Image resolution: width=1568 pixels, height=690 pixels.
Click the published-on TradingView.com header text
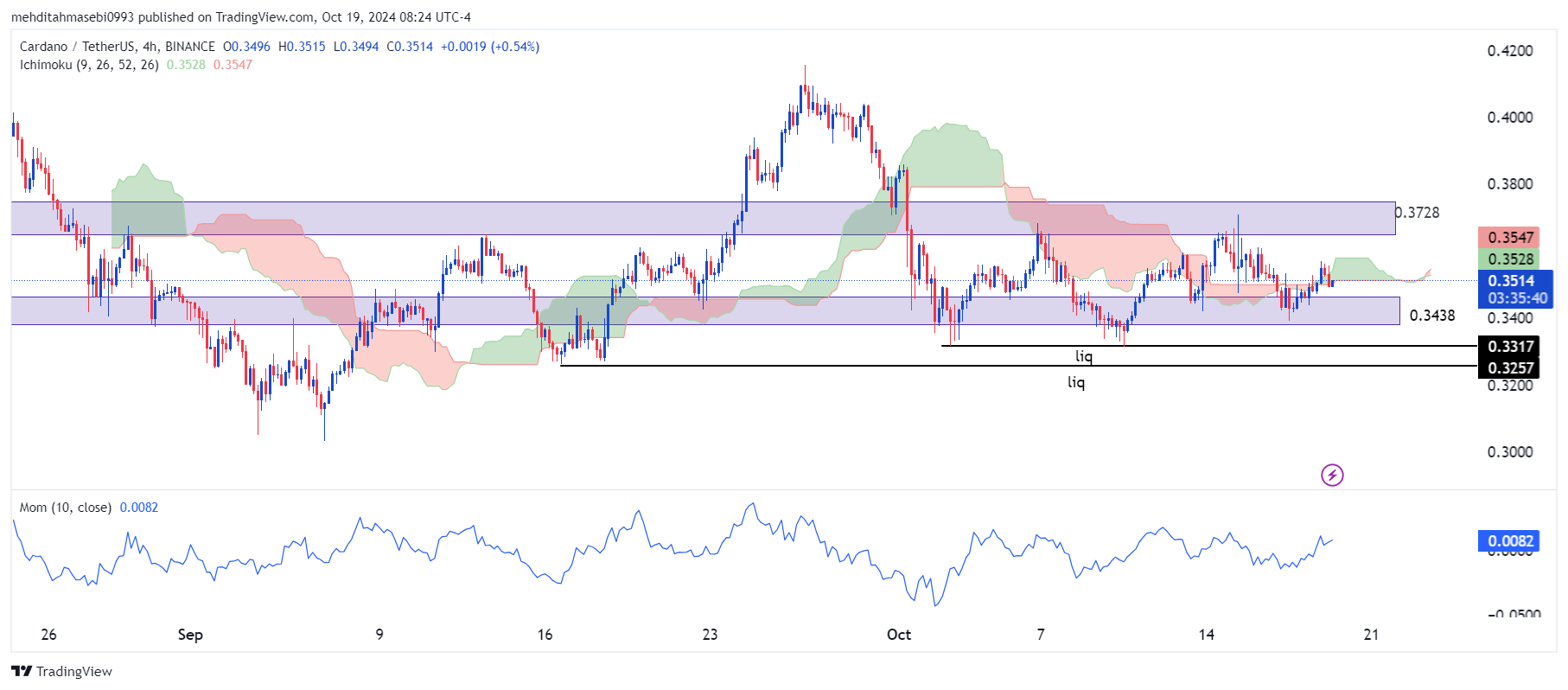click(240, 17)
